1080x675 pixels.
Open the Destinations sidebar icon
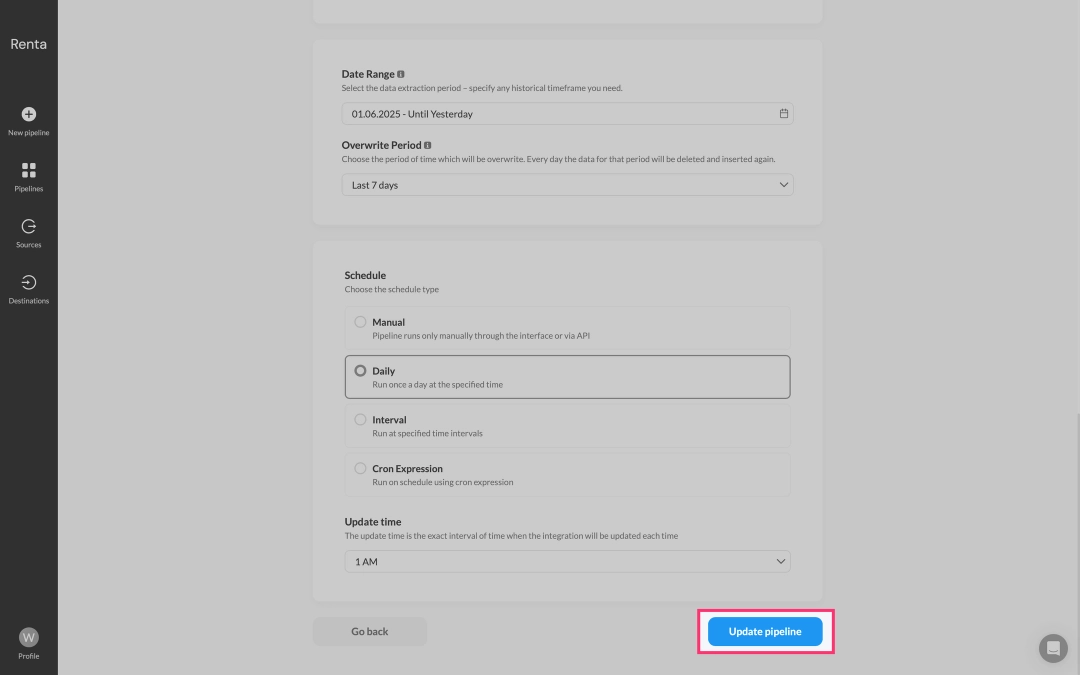coord(29,283)
